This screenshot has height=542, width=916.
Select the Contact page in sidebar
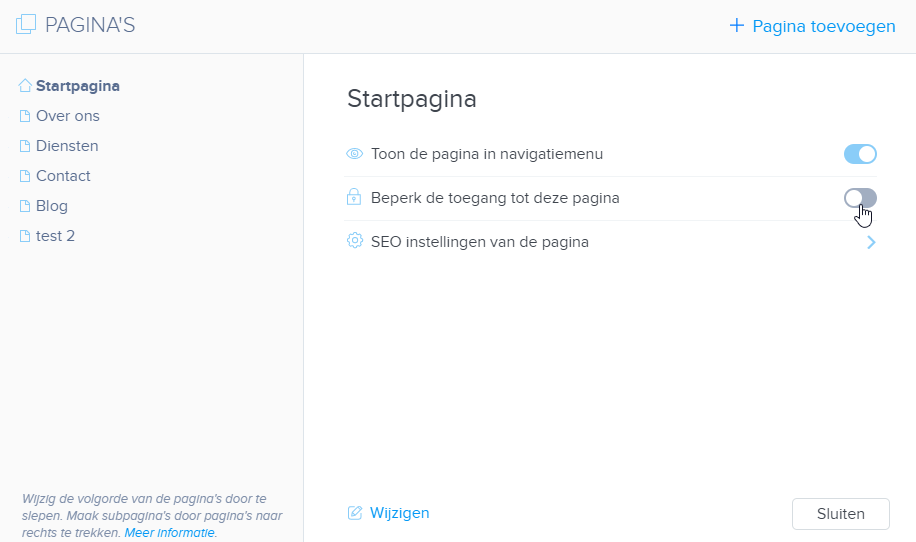tap(63, 176)
